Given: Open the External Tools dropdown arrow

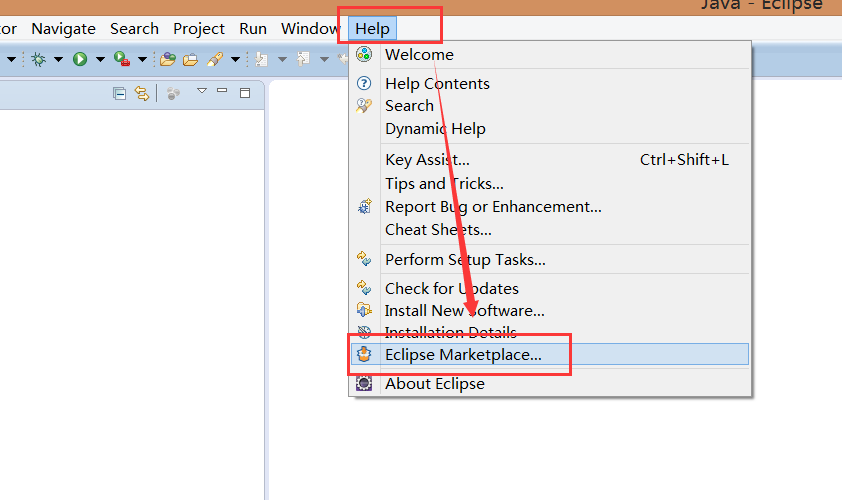Looking at the screenshot, I should click(142, 60).
